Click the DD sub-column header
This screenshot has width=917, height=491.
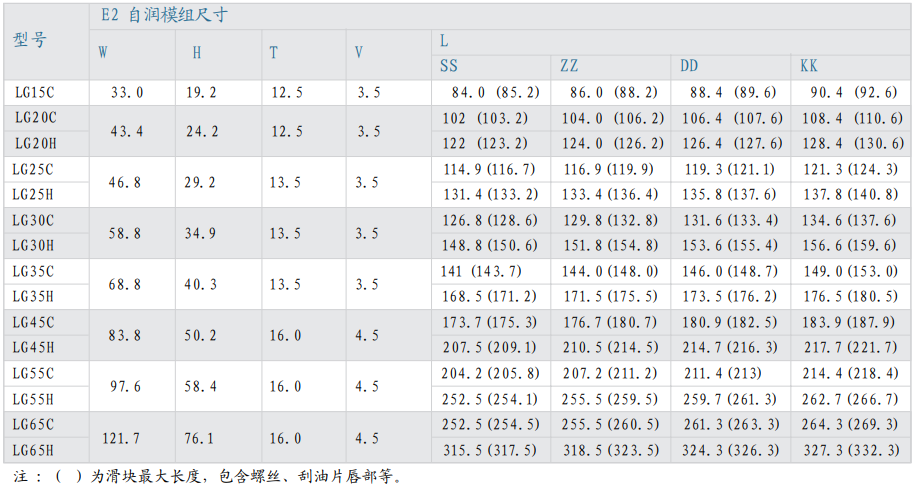689,66
